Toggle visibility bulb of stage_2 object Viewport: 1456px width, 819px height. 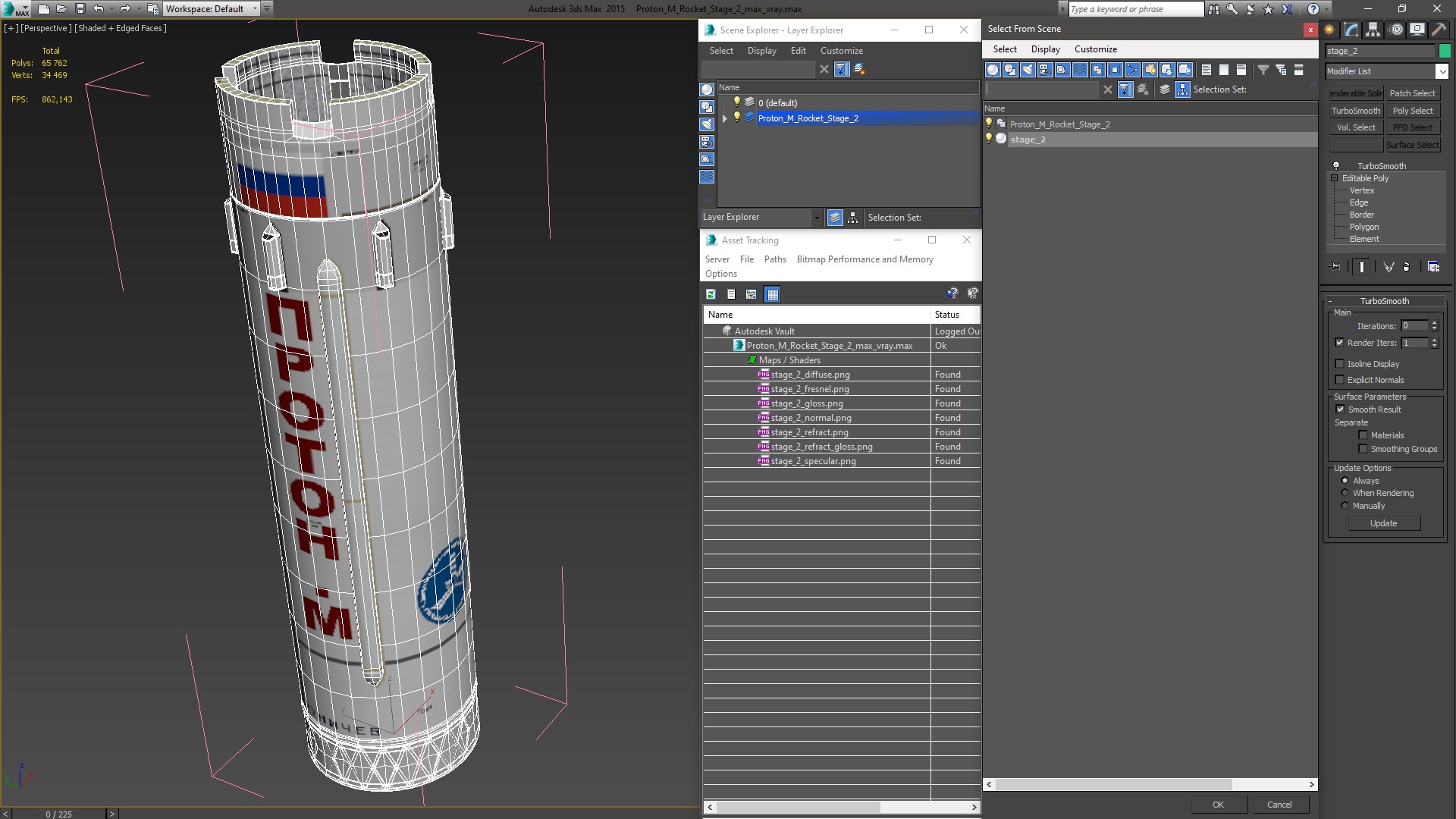click(989, 139)
